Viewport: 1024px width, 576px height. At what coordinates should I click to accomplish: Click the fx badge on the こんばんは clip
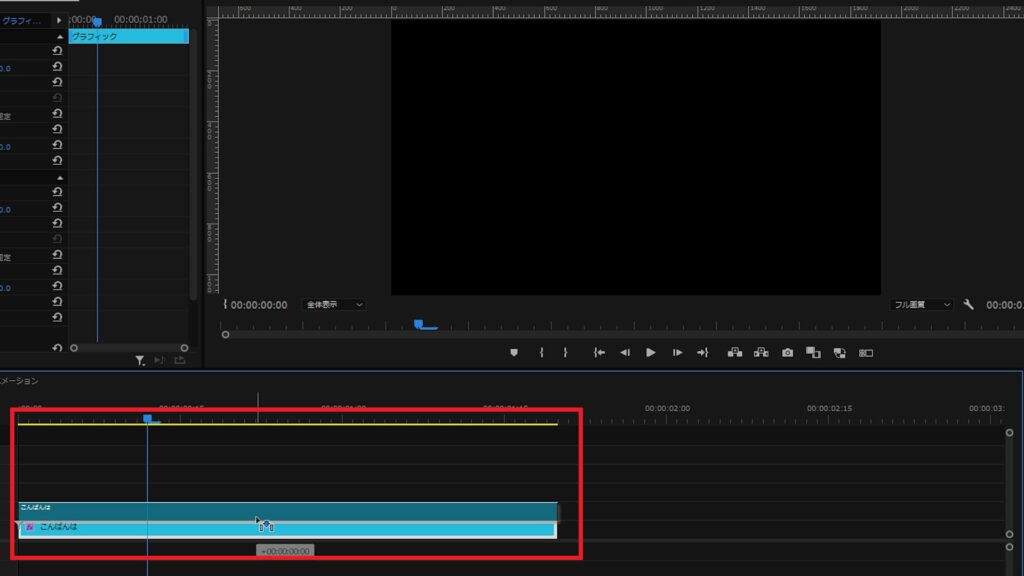point(29,527)
